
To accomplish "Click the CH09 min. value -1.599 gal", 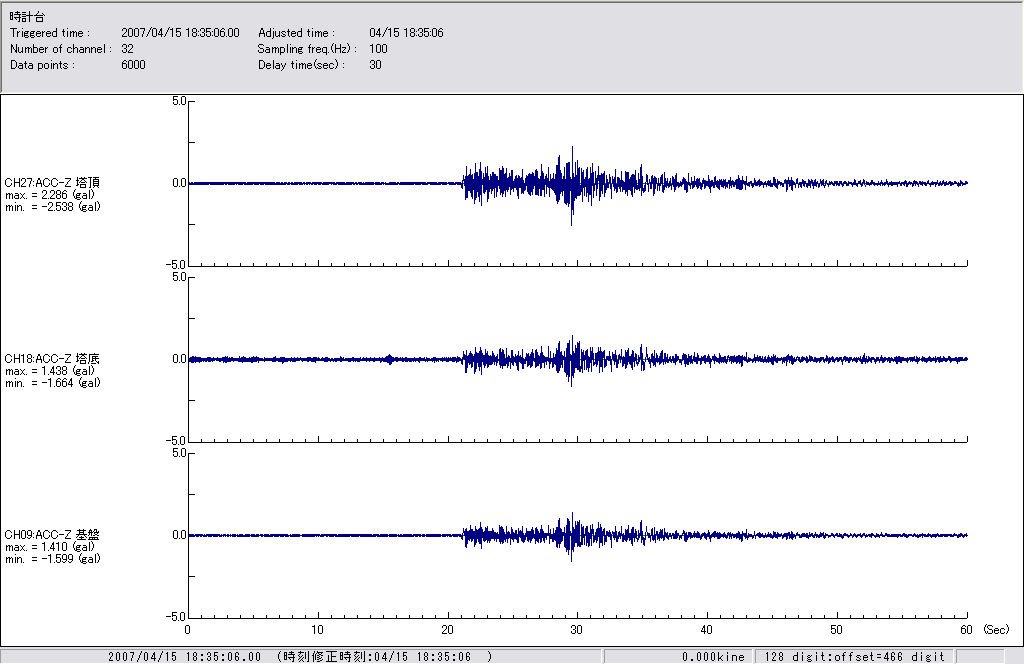I will (x=52, y=559).
